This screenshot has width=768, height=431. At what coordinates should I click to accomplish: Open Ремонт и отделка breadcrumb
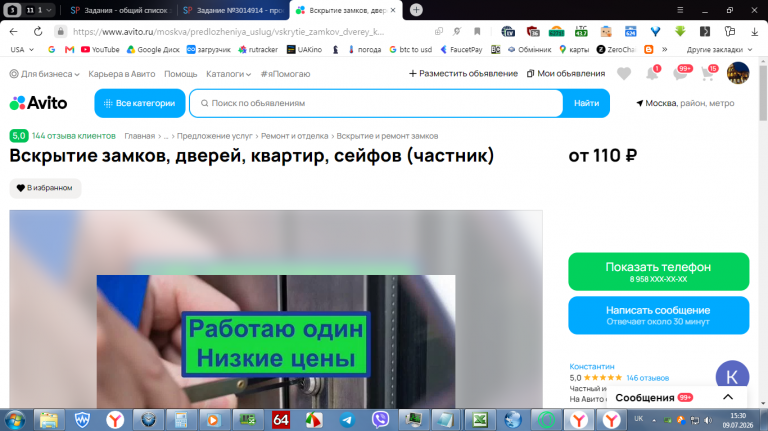(x=294, y=136)
